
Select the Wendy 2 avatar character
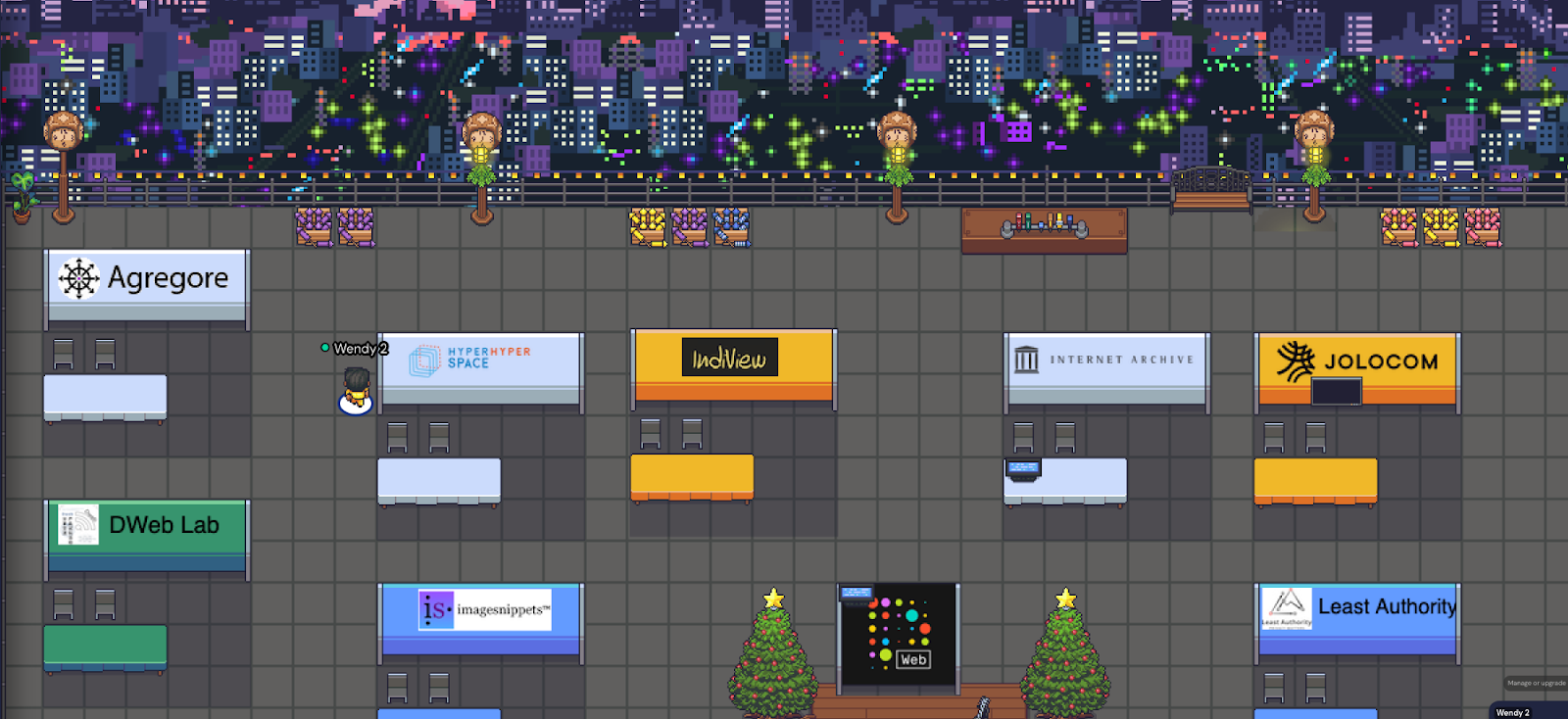coord(356,391)
